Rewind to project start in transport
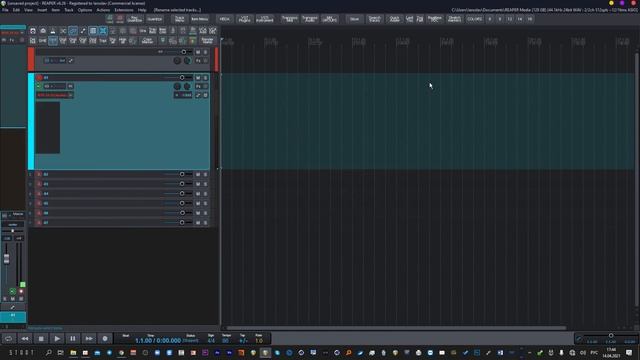Screen dimensions: 640x360 (x=25, y=338)
